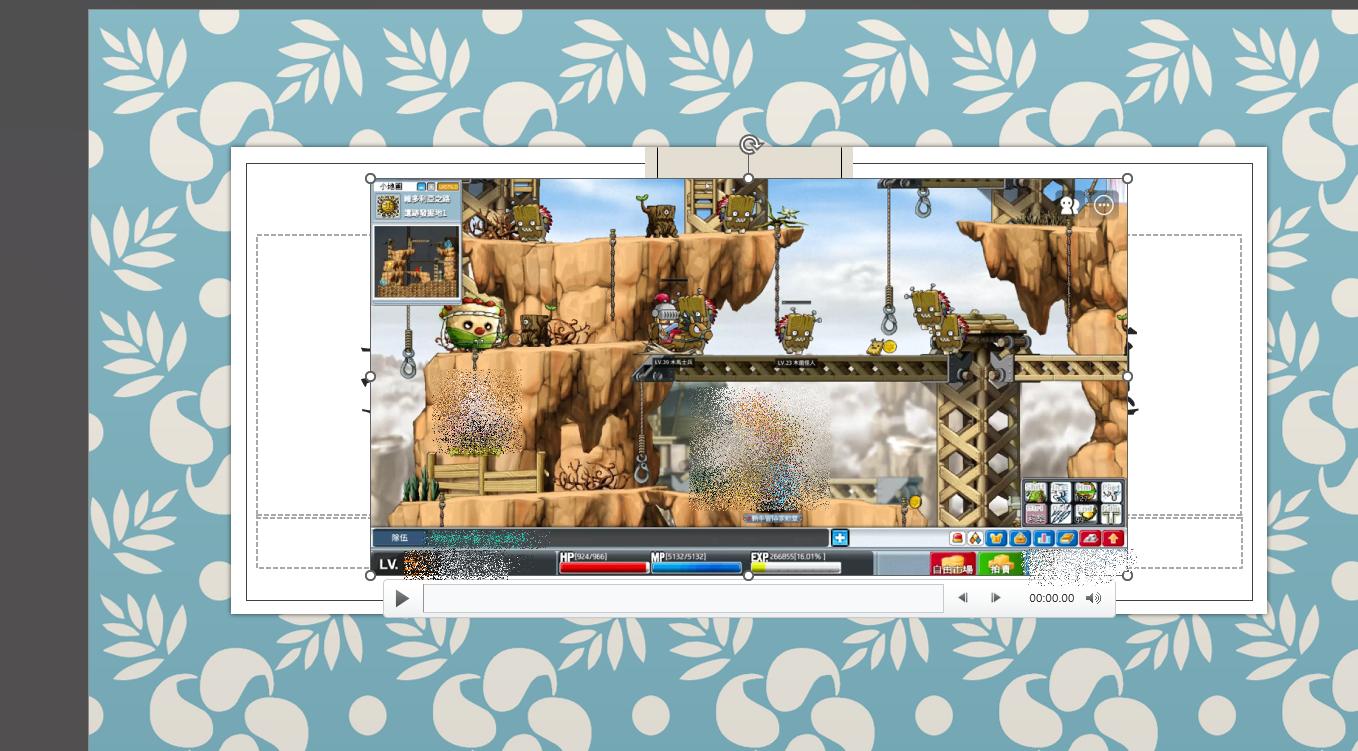Click the yellow book icon in the game menu
Viewport: 1358px width, 751px height.
pos(1067,538)
